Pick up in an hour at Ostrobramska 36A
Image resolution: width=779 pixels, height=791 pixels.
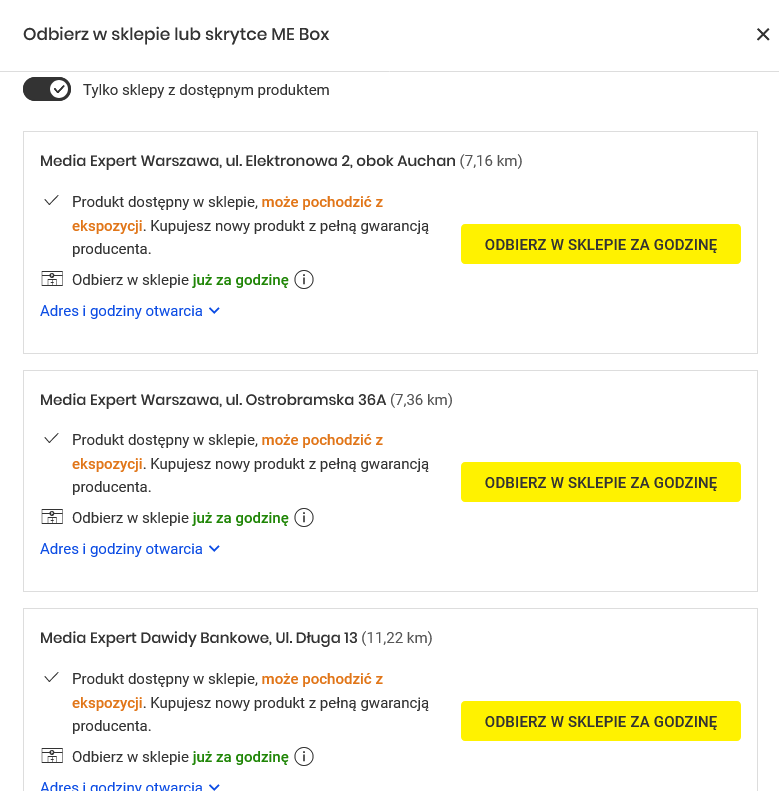[x=601, y=482]
